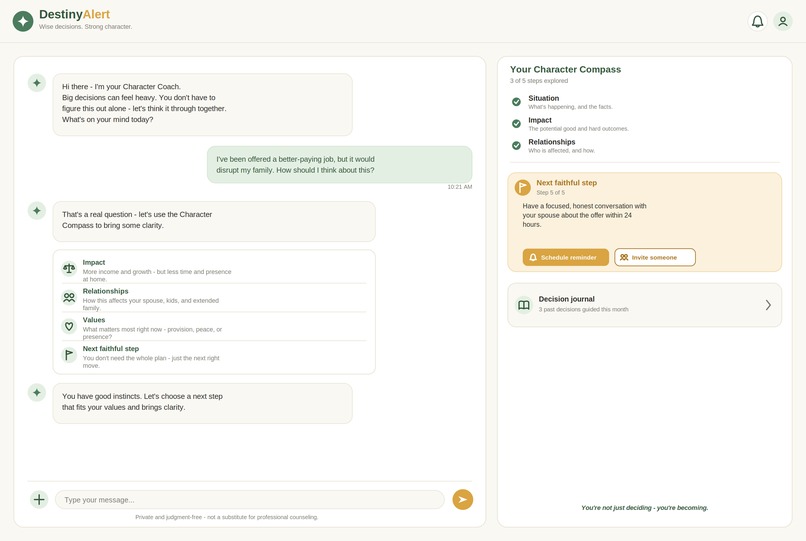Click the open book icon for Decision journal
Image resolution: width=806 pixels, height=541 pixels.
pyautogui.click(x=524, y=305)
